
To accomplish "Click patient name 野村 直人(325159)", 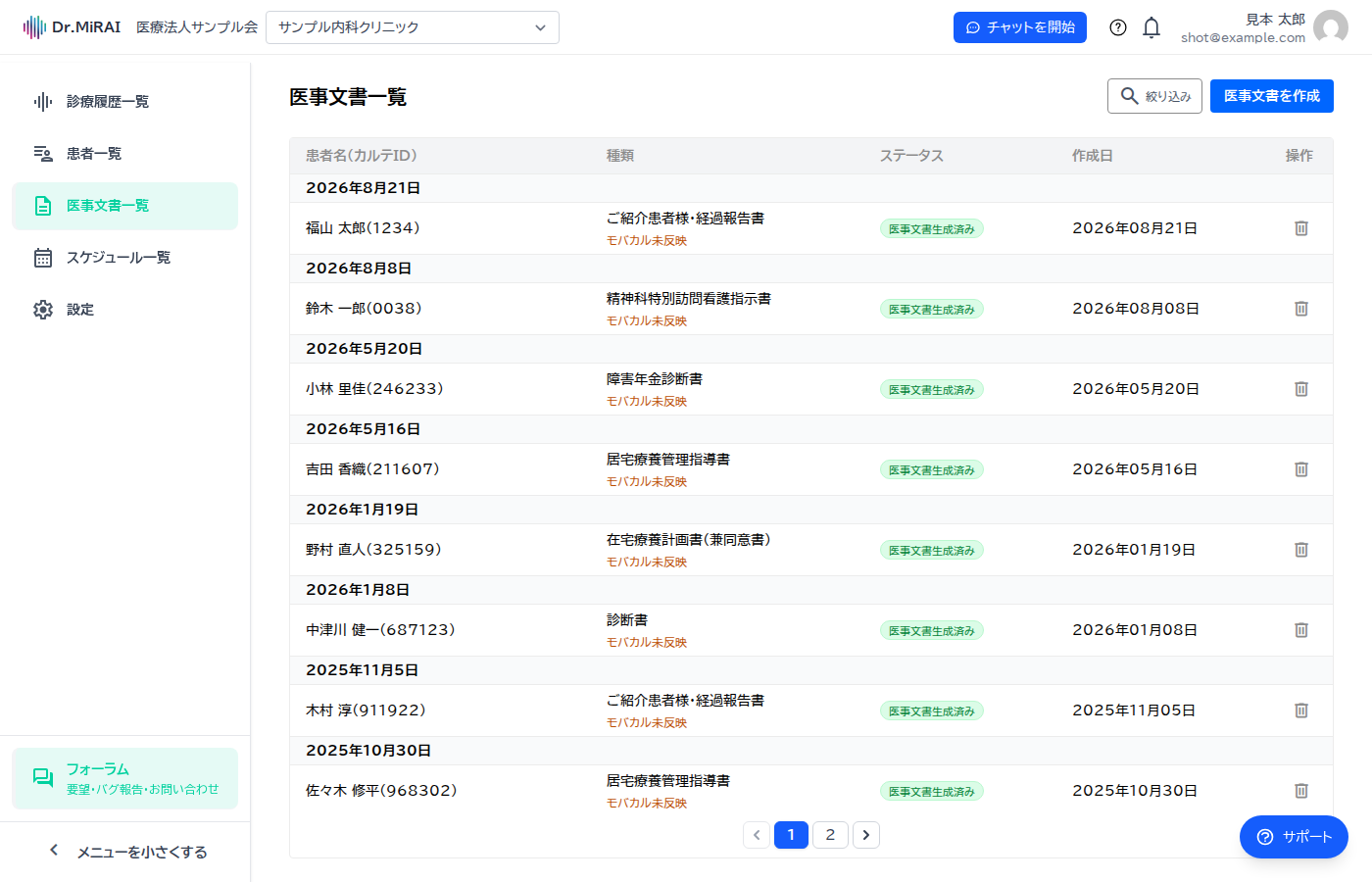I will 373,550.
